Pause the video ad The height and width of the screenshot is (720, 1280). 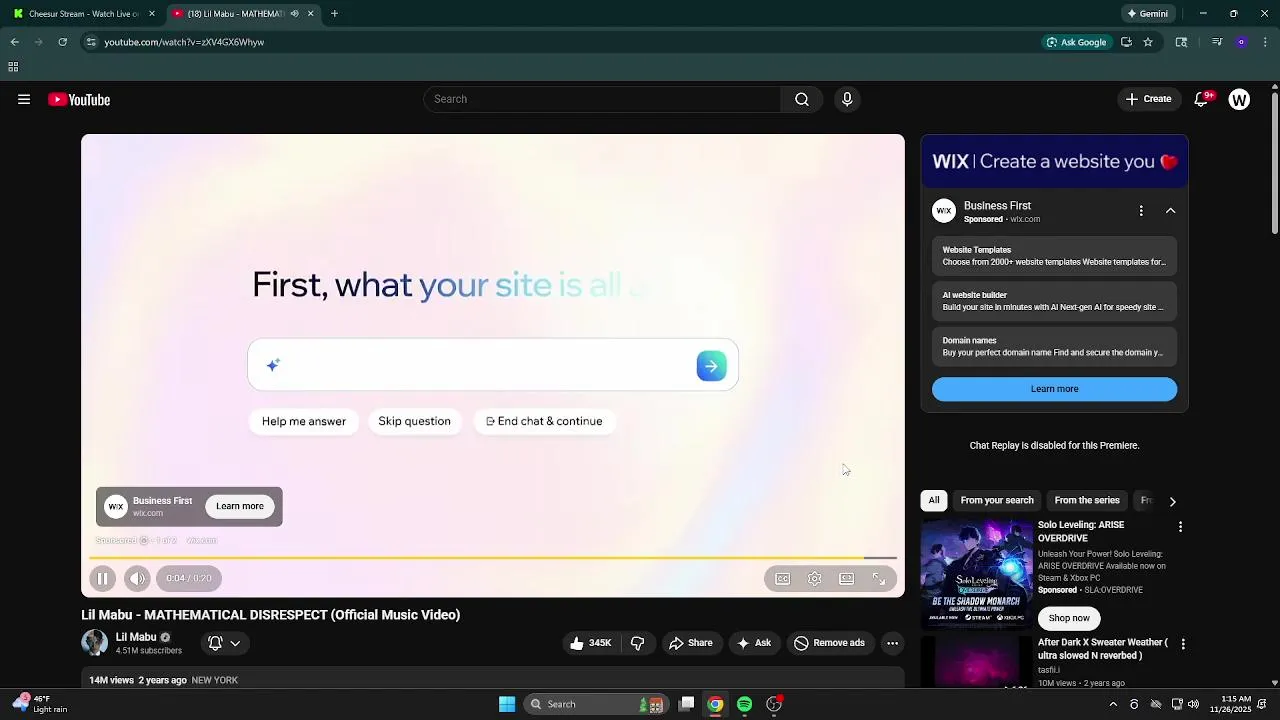click(102, 578)
